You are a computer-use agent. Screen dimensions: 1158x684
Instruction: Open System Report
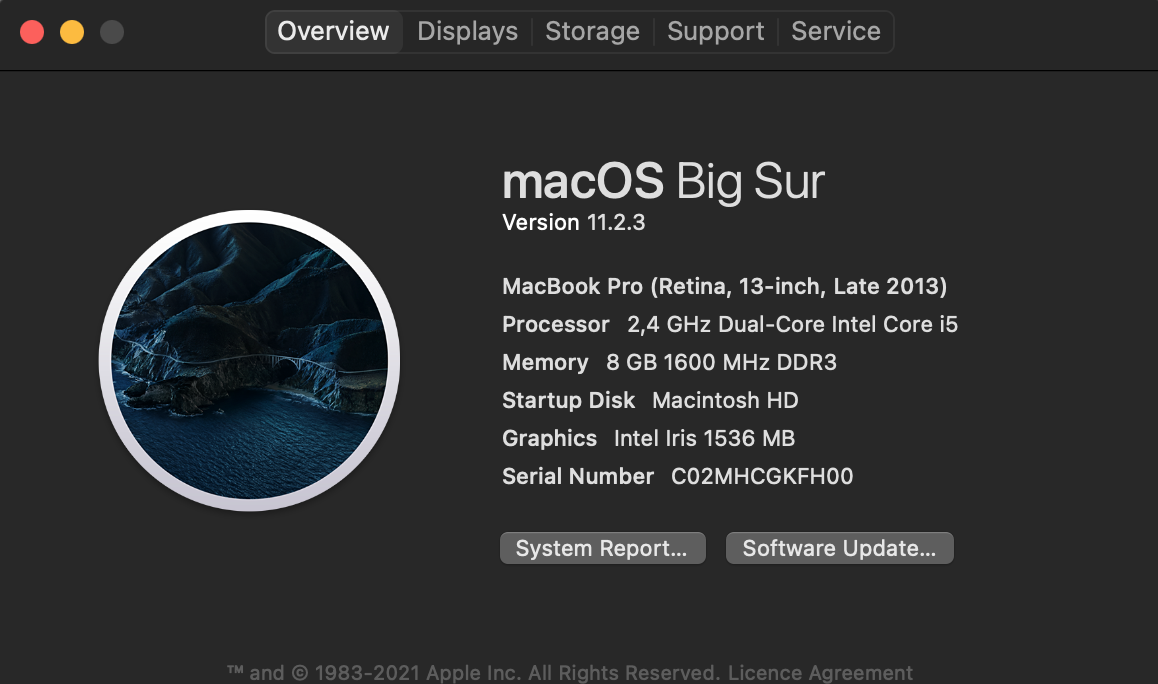tap(602, 548)
